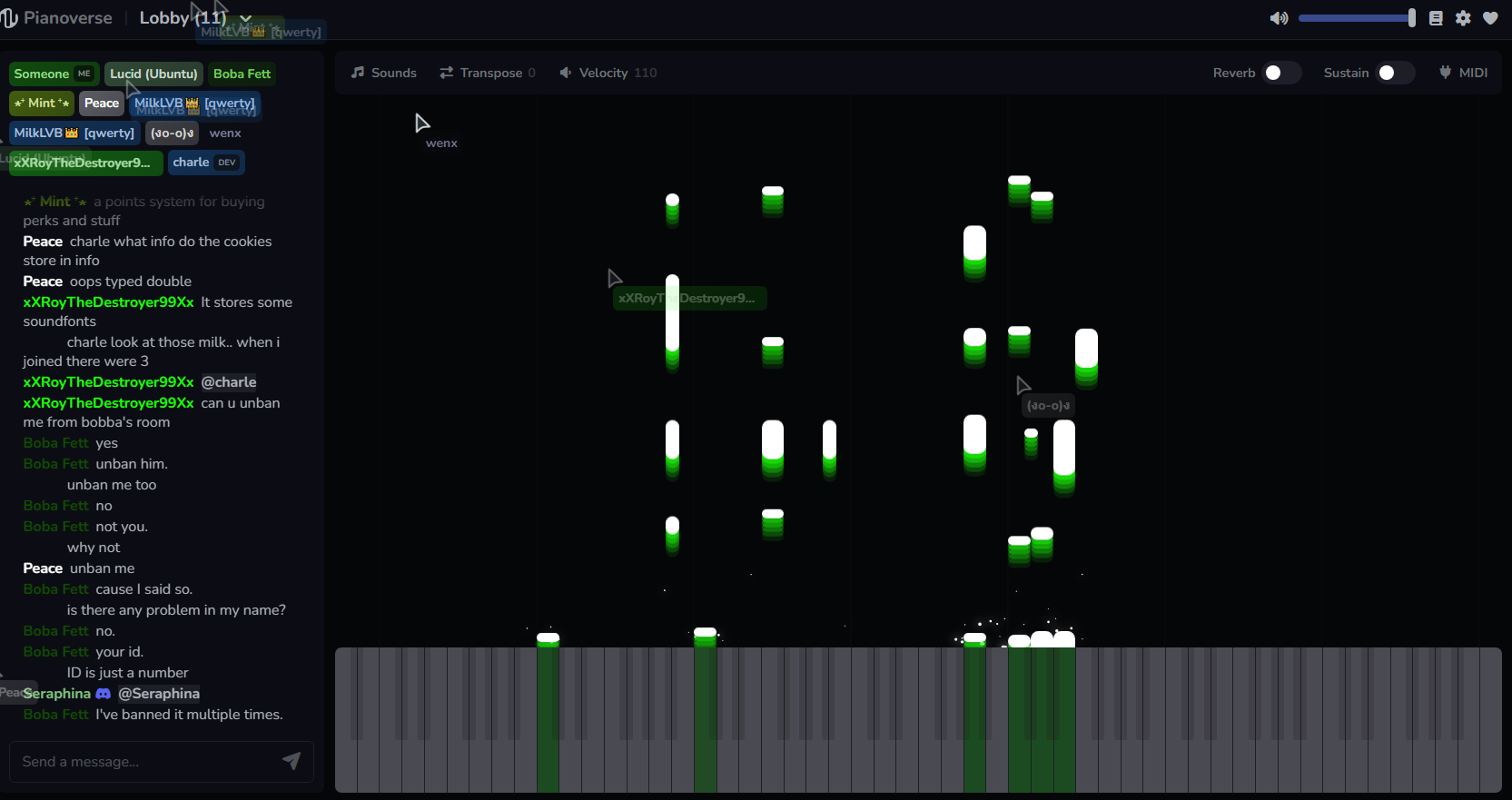1512x800 pixels.
Task: Adjust the master volume slider
Action: [1356, 18]
